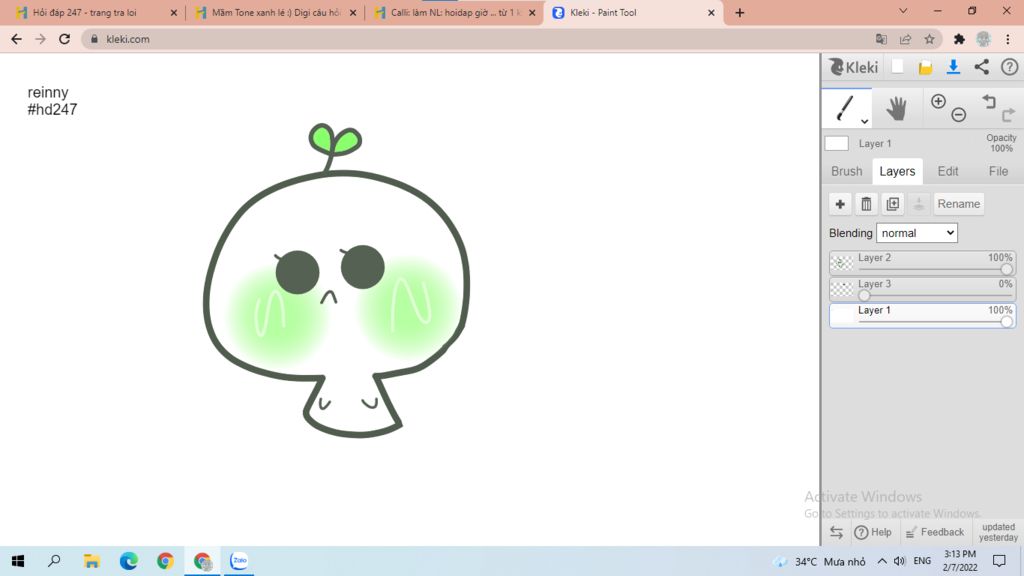Viewport: 1024px width, 576px height.
Task: Select the Hand pan tool
Action: 896,108
